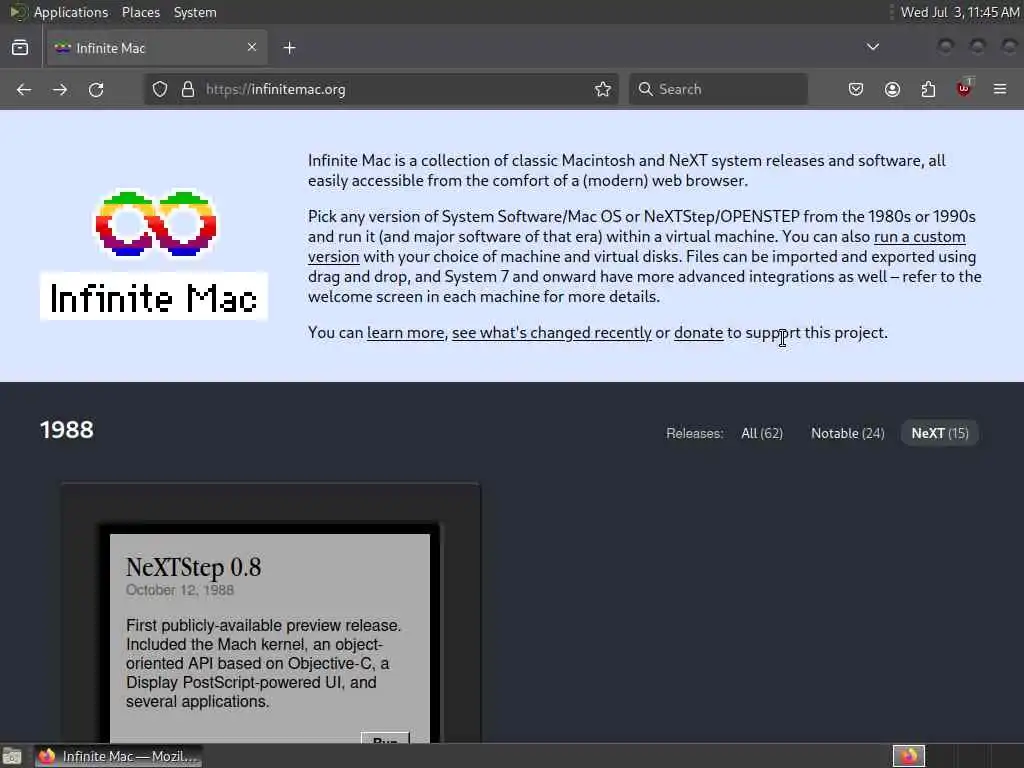Show All (62) releases
The width and height of the screenshot is (1024, 768).
pos(762,433)
